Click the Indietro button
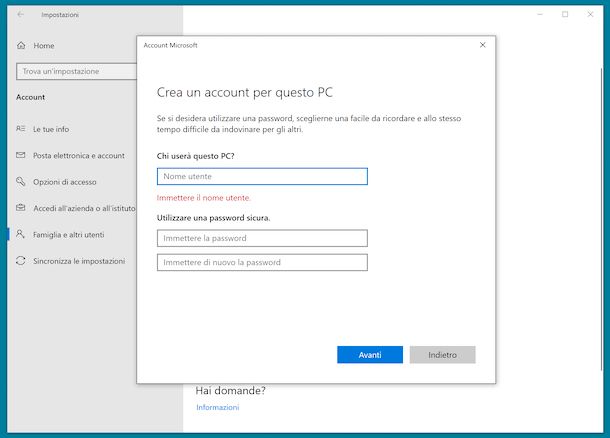This screenshot has height=438, width=610. [442, 355]
